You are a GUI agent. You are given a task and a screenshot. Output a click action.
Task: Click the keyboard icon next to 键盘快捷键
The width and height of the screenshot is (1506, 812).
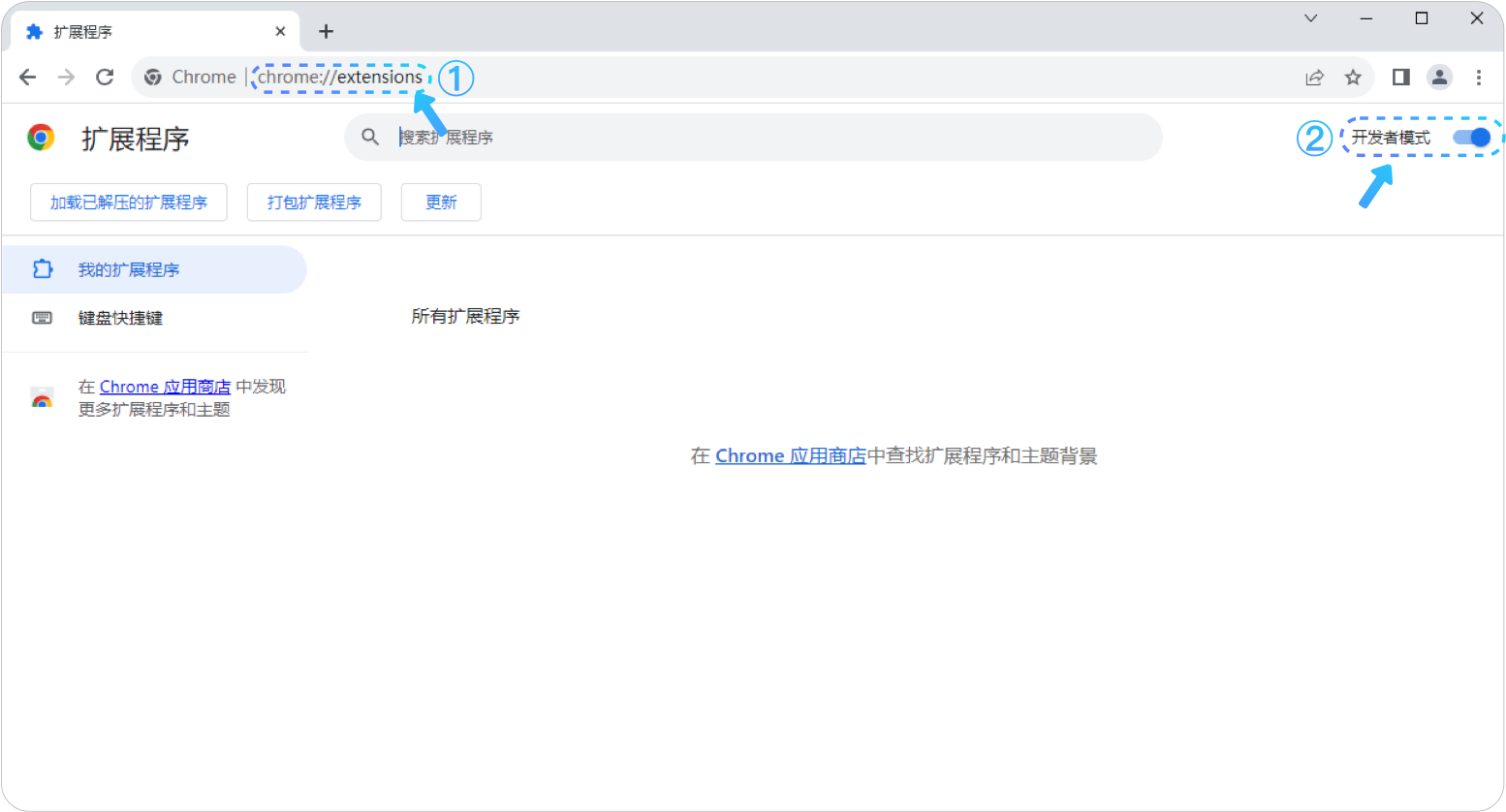coord(43,318)
